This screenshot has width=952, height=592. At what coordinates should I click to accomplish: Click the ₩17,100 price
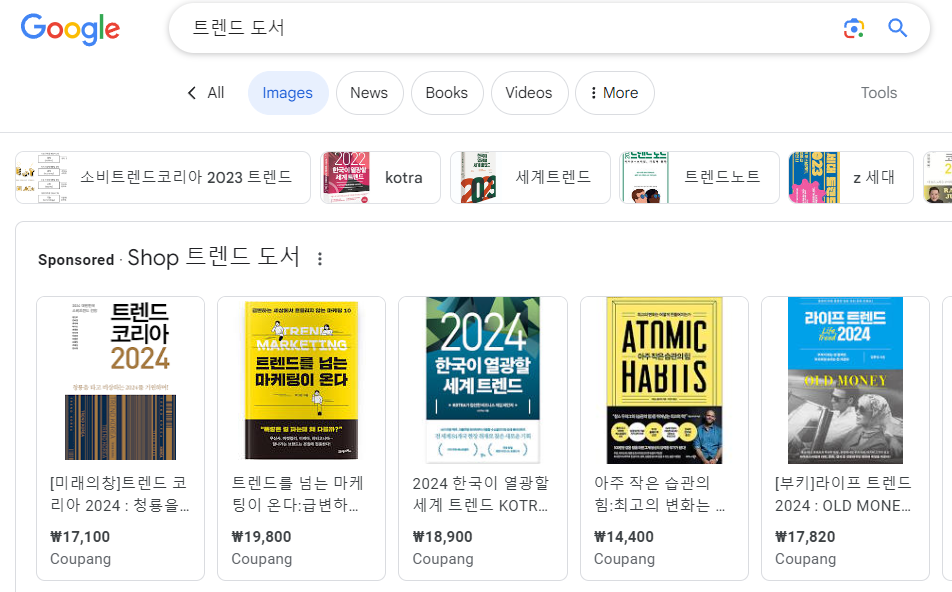click(80, 537)
